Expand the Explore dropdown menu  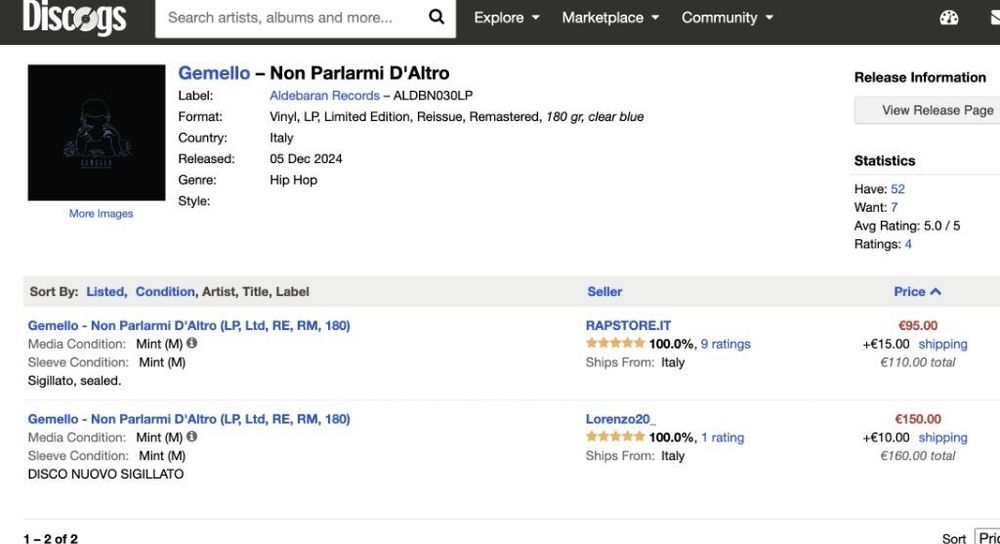[507, 18]
